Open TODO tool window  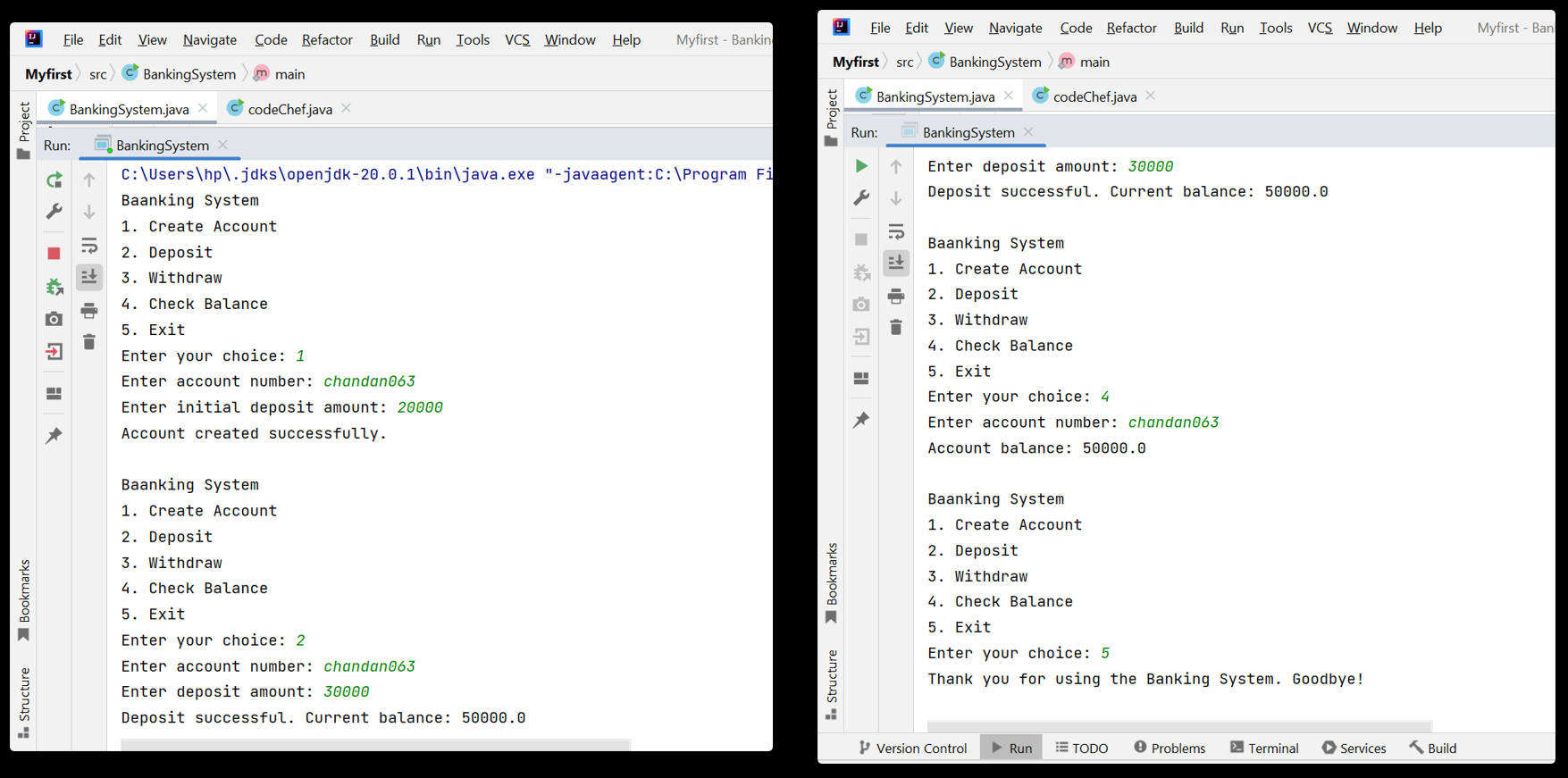(x=1082, y=749)
